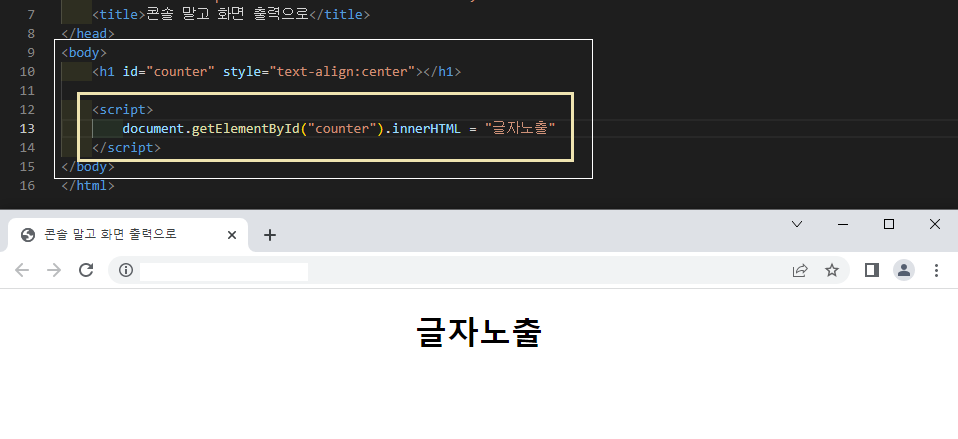Open Chrome profile avatar
The width and height of the screenshot is (958, 439).
[904, 270]
